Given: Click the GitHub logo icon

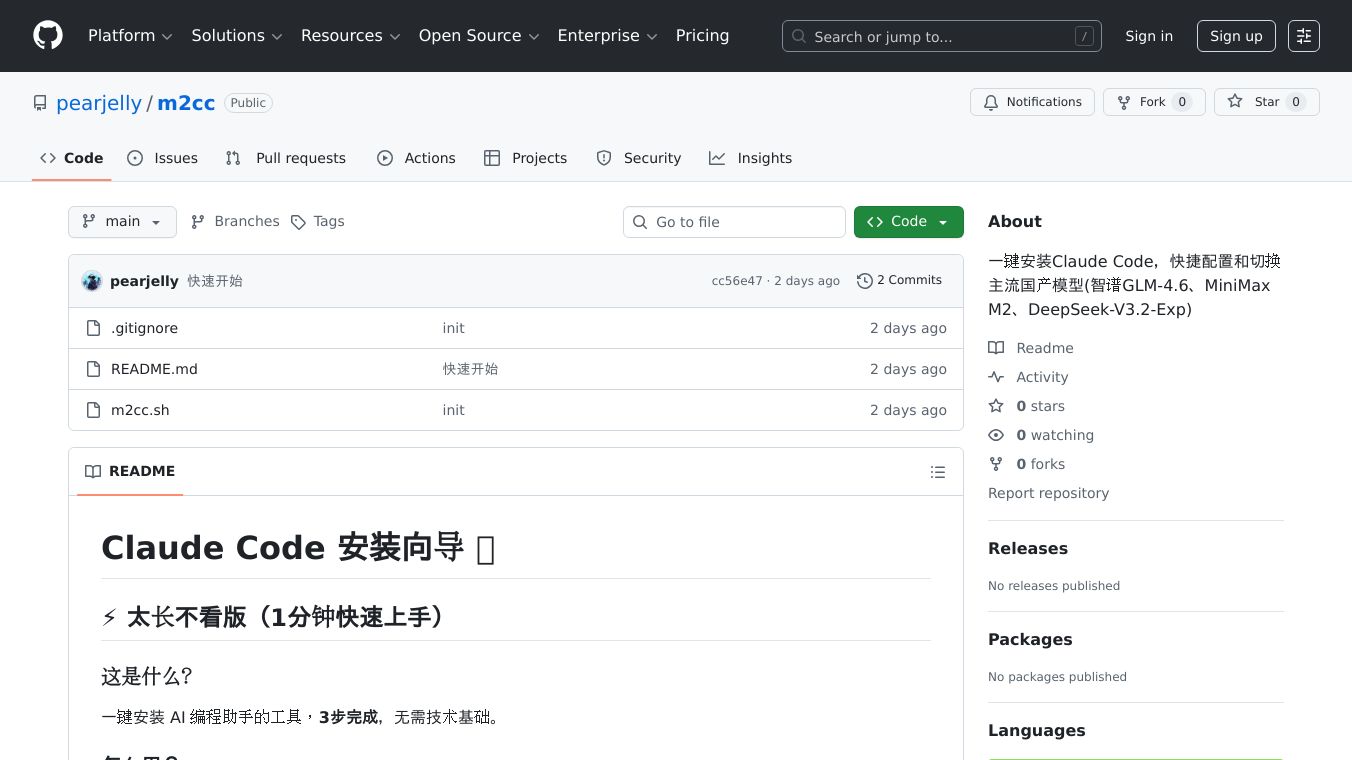Looking at the screenshot, I should point(48,36).
